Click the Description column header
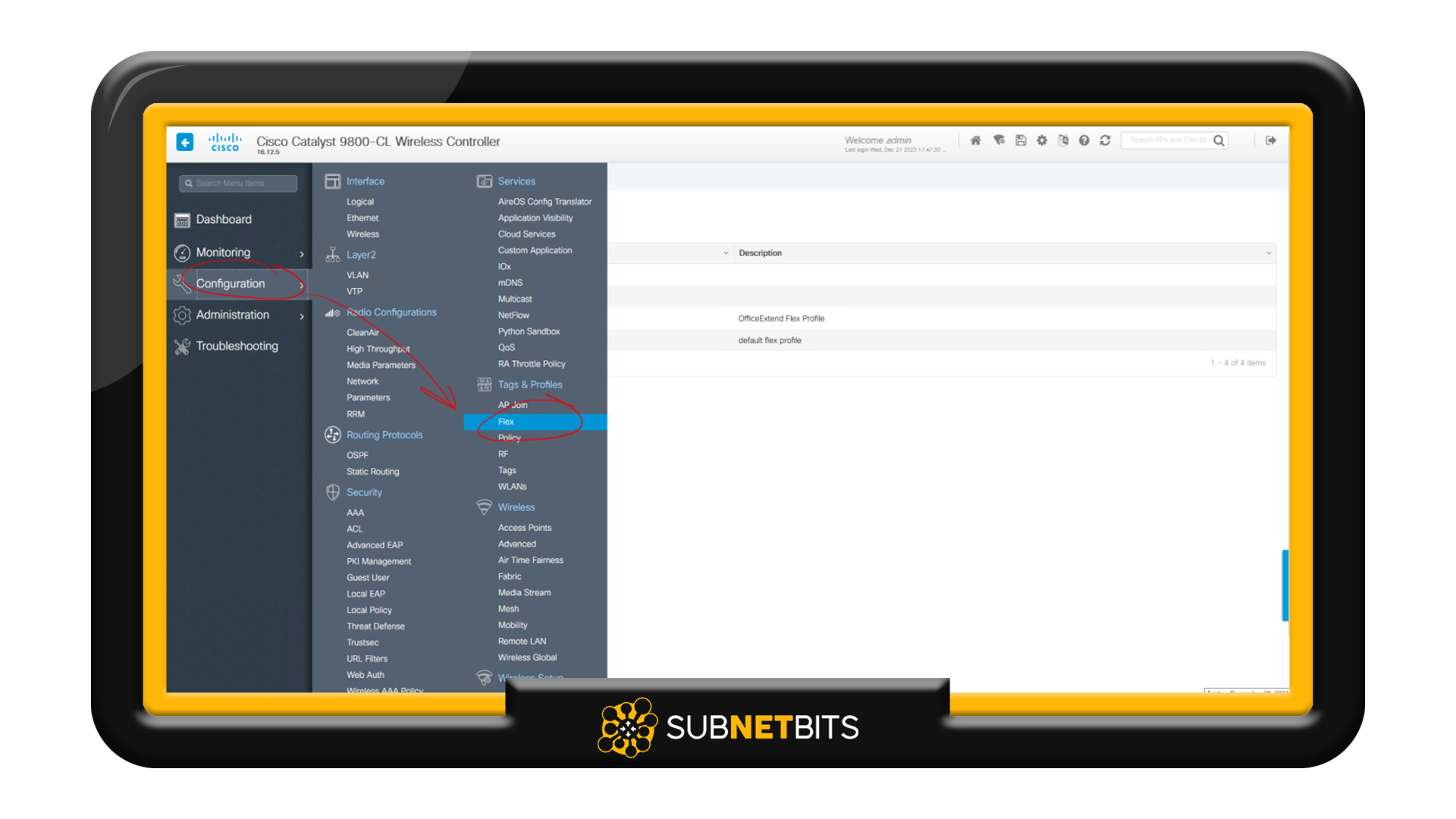This screenshot has height=819, width=1456. (760, 253)
